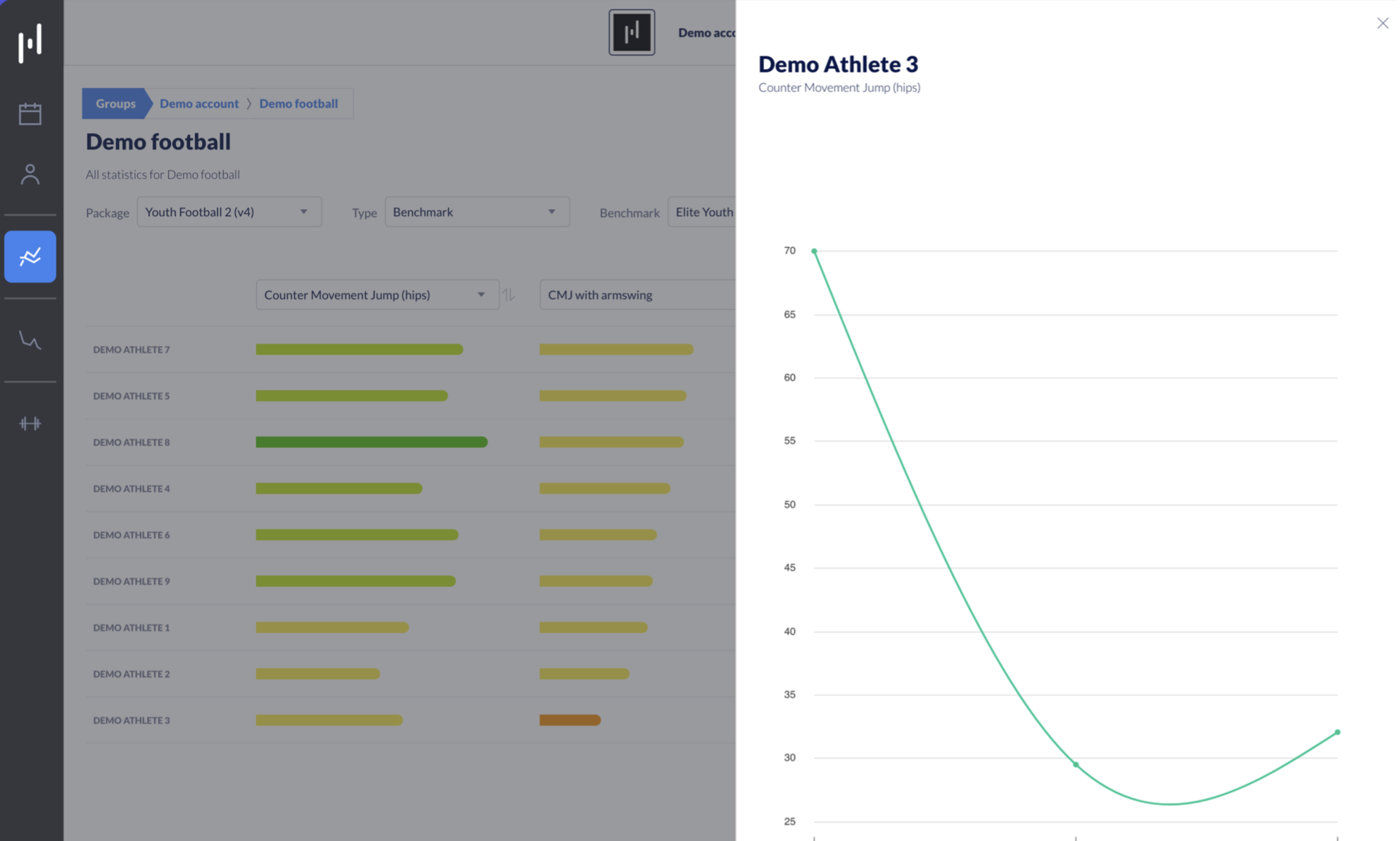Open the athlete profile sidebar icon
Image resolution: width=1400 pixels, height=841 pixels.
[x=30, y=174]
